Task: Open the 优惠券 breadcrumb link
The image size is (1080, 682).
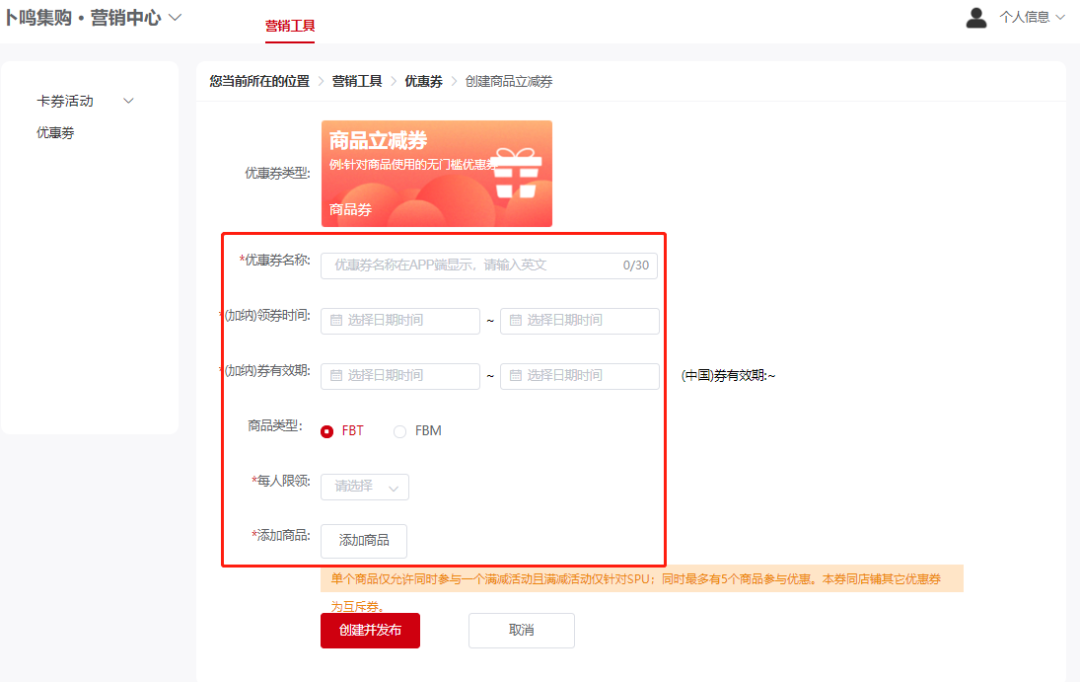Action: click(x=423, y=81)
